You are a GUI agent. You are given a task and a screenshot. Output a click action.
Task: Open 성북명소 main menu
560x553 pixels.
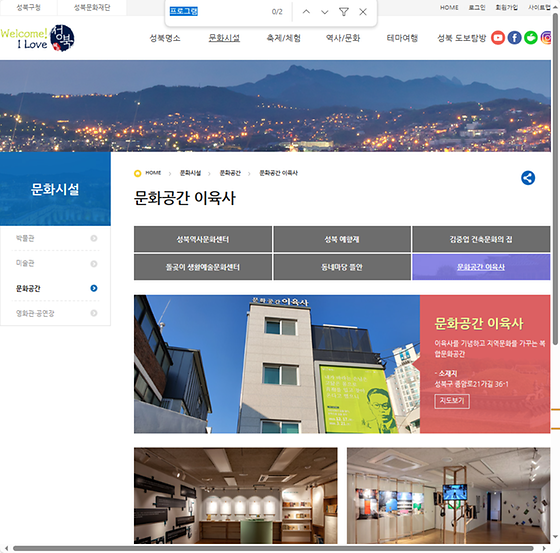pos(165,38)
